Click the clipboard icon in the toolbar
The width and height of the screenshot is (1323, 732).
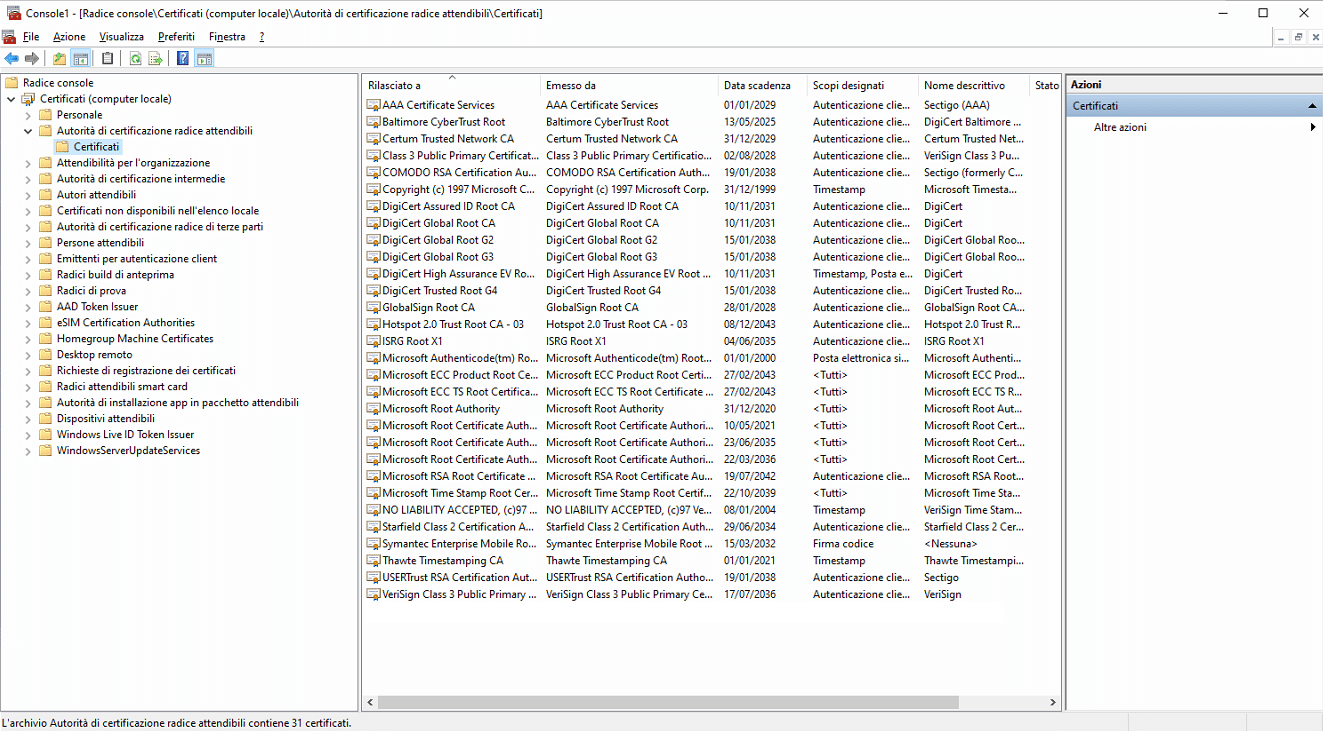click(108, 59)
